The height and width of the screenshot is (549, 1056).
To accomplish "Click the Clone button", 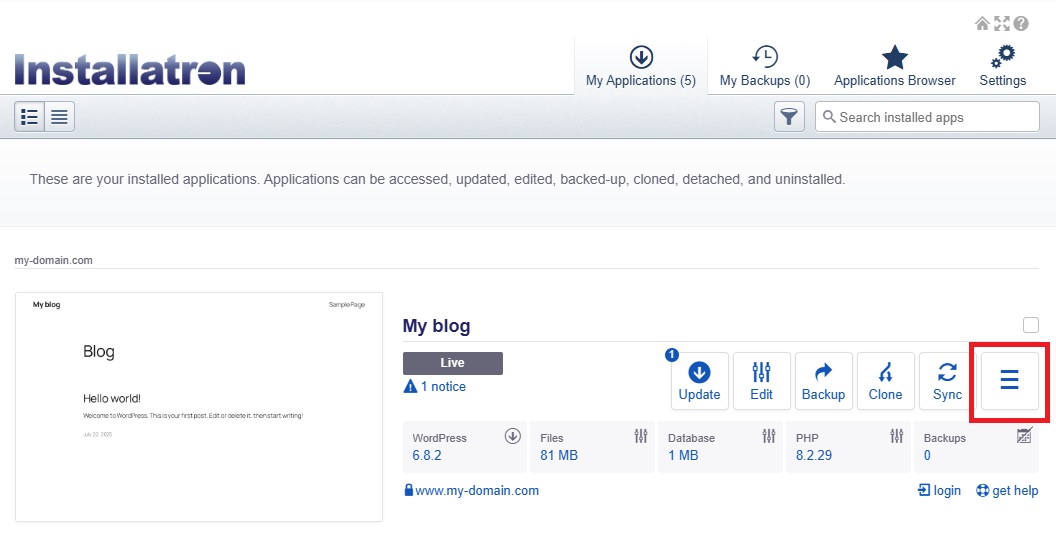I will point(885,381).
